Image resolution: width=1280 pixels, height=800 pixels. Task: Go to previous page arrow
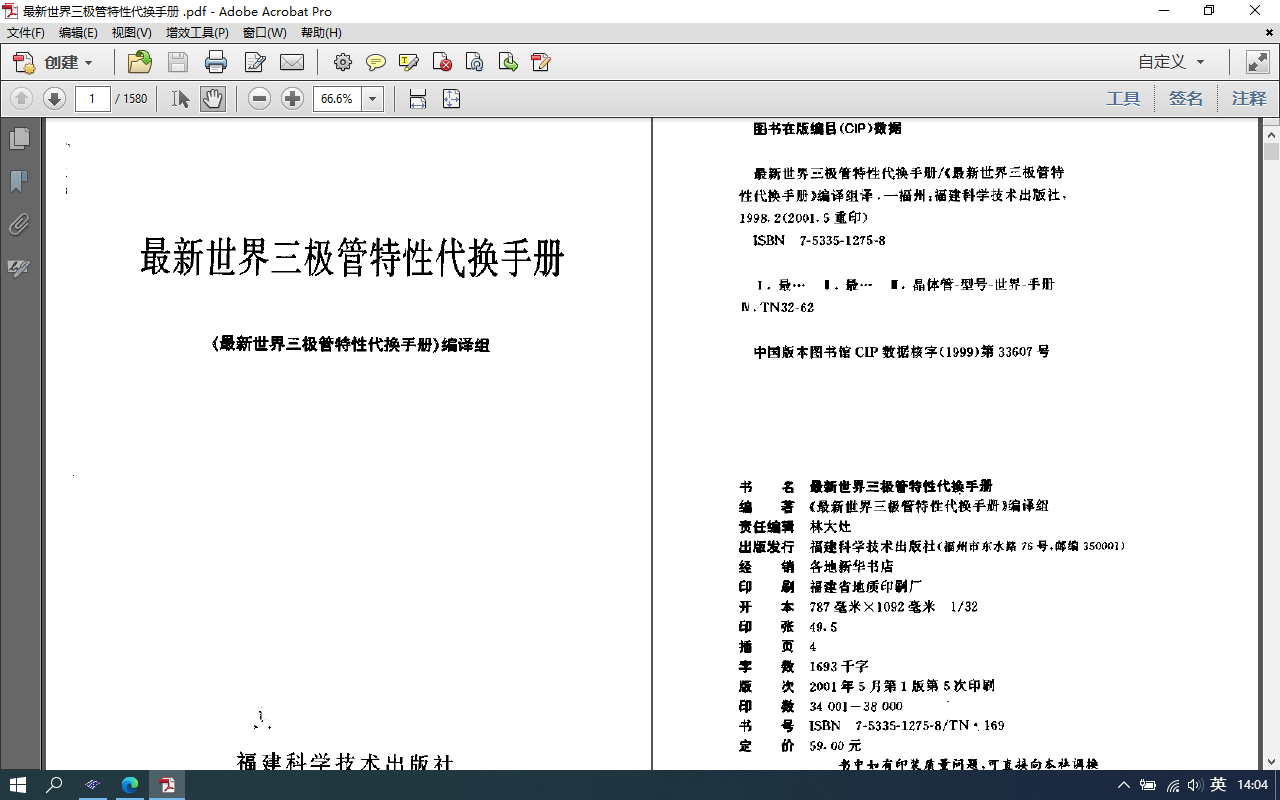tap(22, 99)
